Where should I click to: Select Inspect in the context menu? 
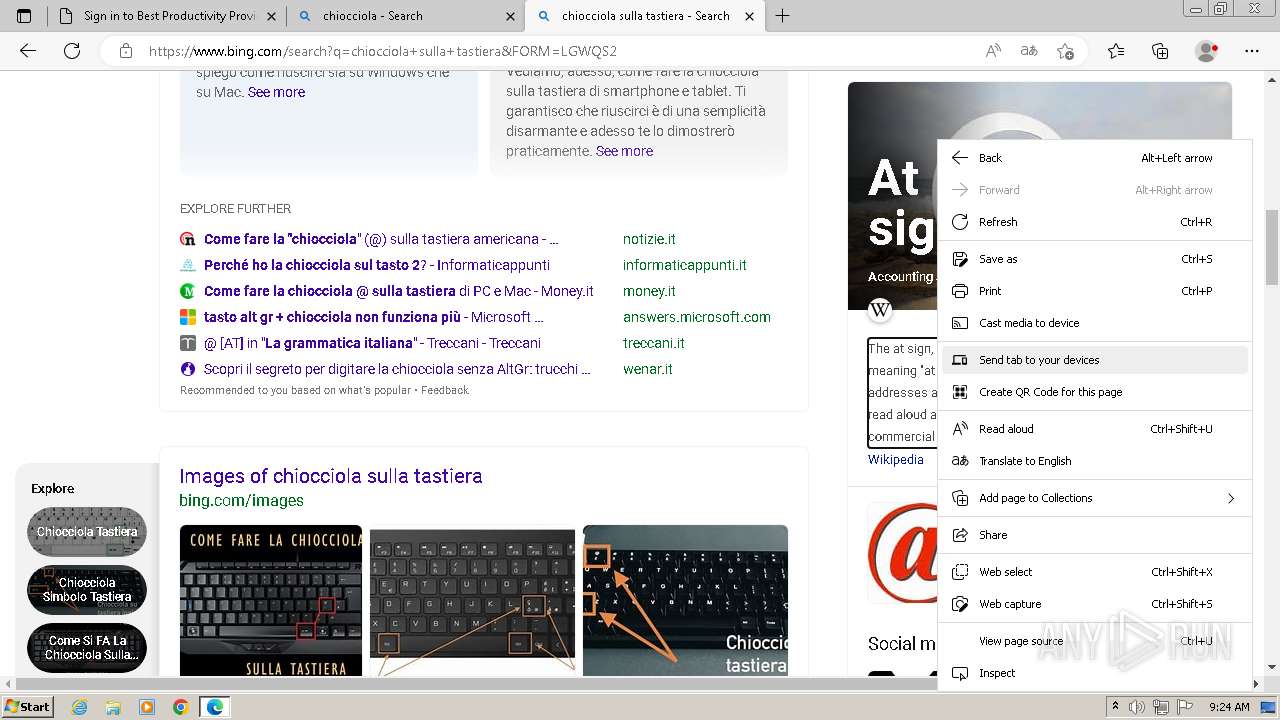(x=1095, y=673)
